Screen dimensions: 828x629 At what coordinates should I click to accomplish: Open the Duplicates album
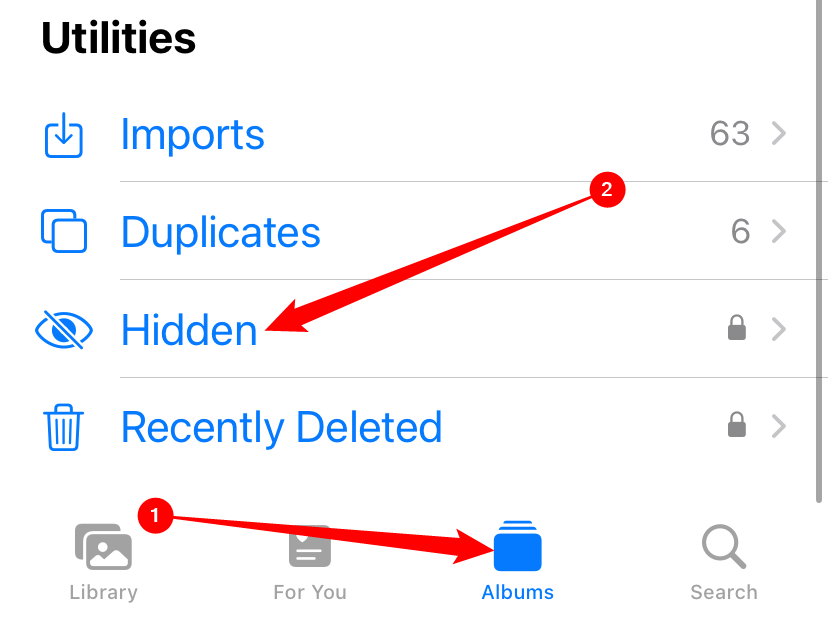tap(220, 231)
